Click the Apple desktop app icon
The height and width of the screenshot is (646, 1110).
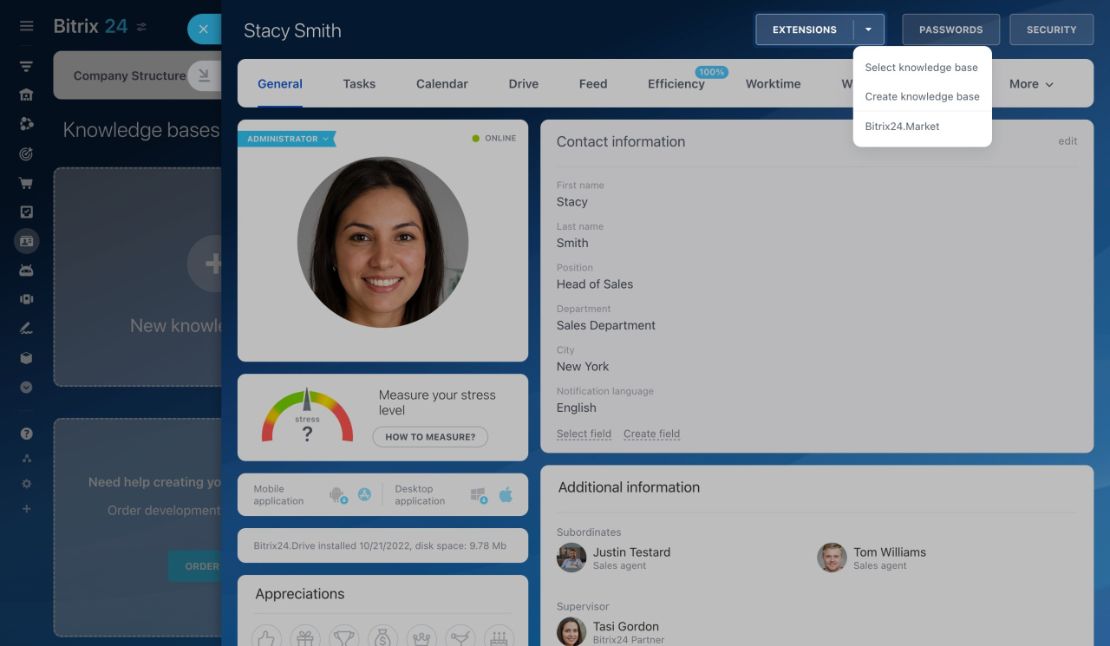(x=505, y=495)
